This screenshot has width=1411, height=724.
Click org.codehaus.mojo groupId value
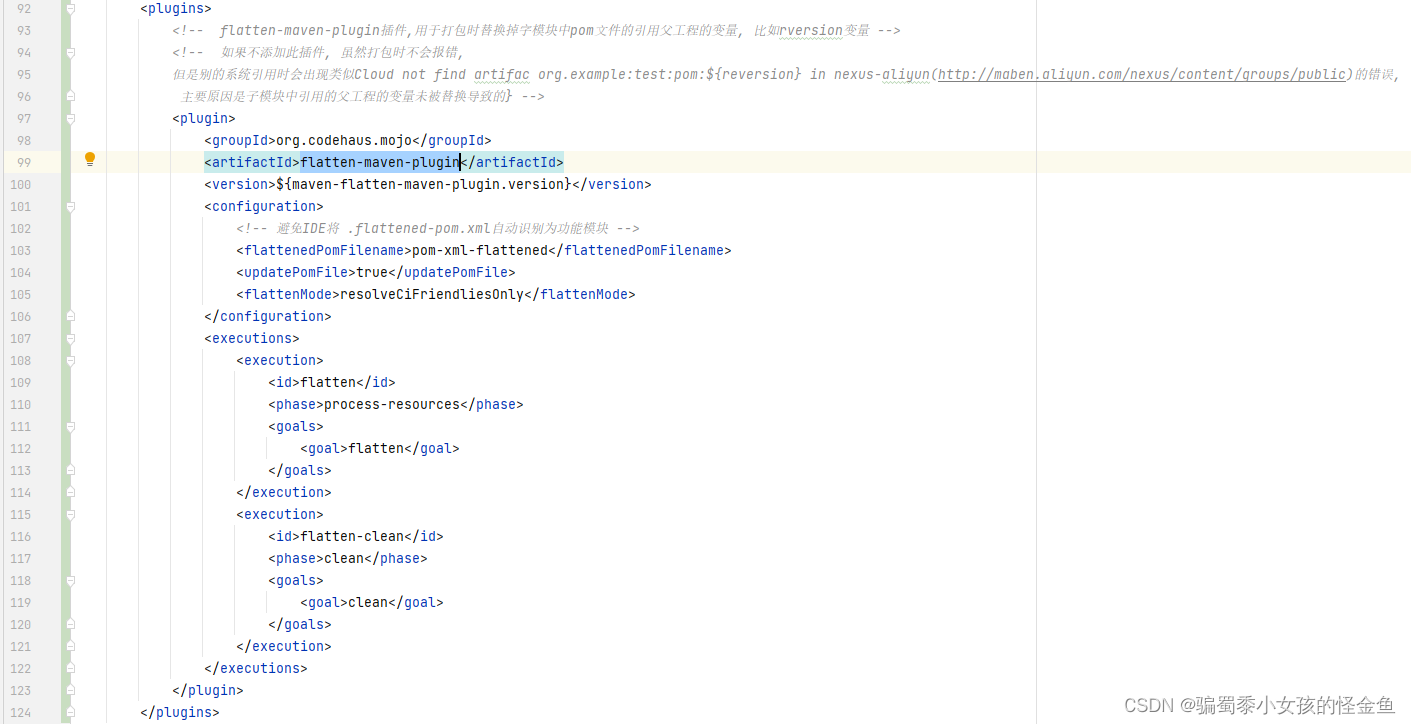[344, 140]
